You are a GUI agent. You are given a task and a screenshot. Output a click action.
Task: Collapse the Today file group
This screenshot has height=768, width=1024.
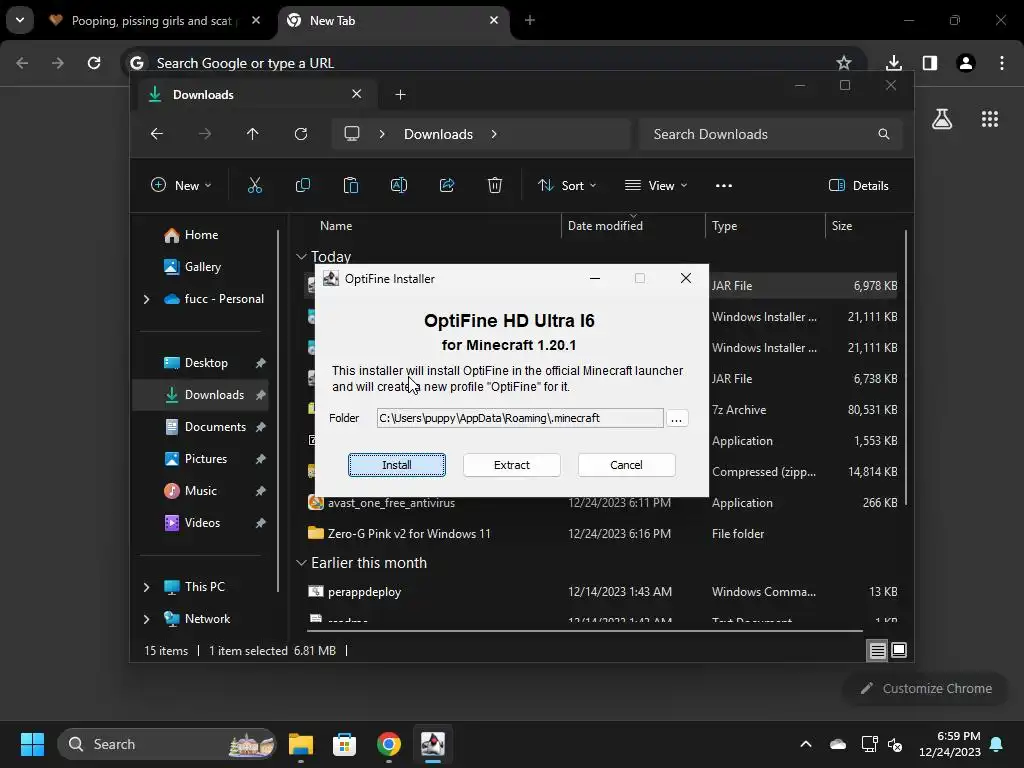coord(301,257)
